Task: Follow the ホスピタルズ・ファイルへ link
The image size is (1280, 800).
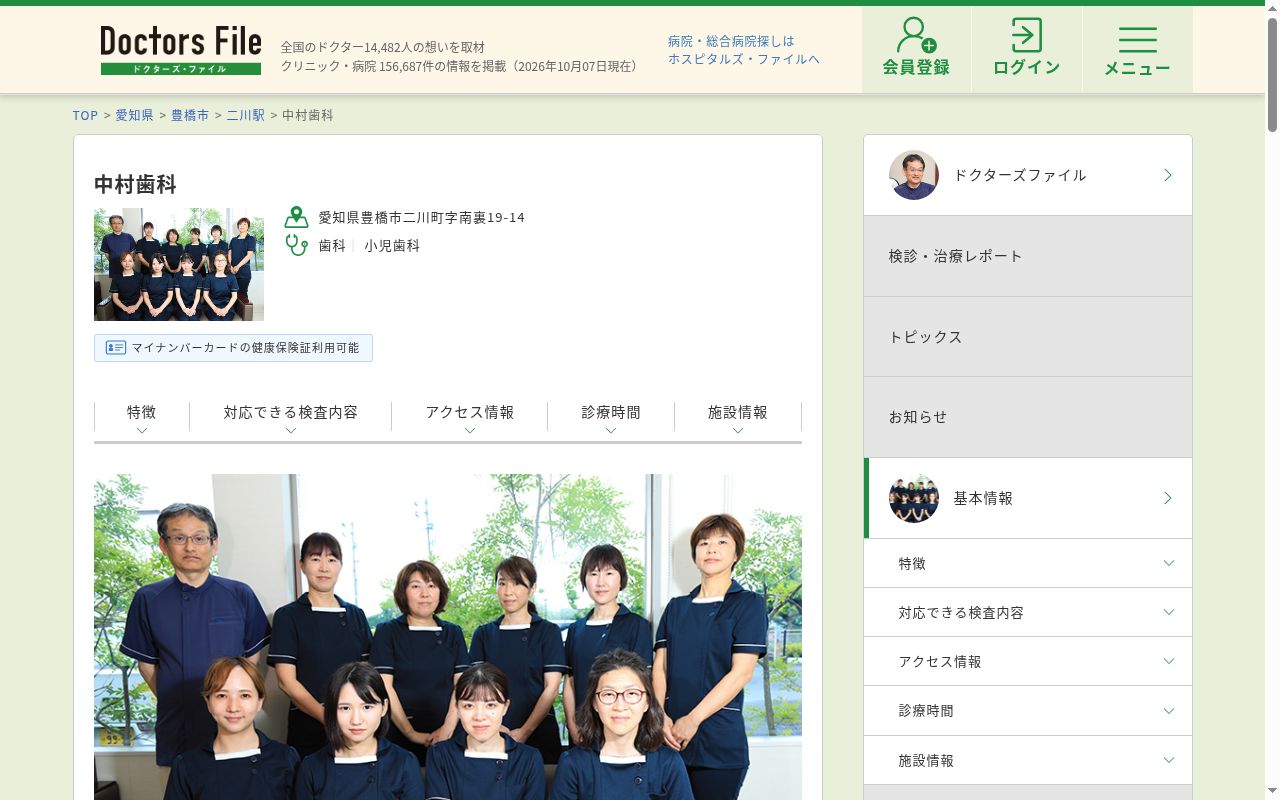Action: pos(744,59)
